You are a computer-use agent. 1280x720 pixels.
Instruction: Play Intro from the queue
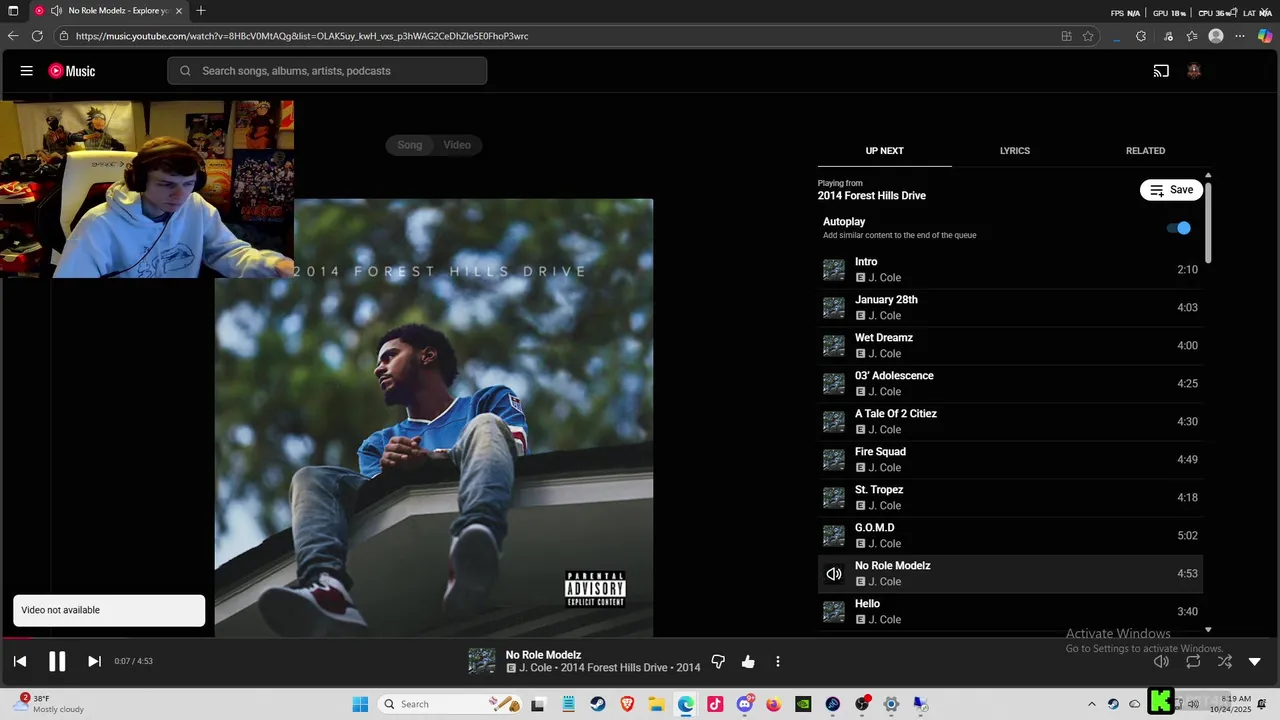click(x=1010, y=270)
